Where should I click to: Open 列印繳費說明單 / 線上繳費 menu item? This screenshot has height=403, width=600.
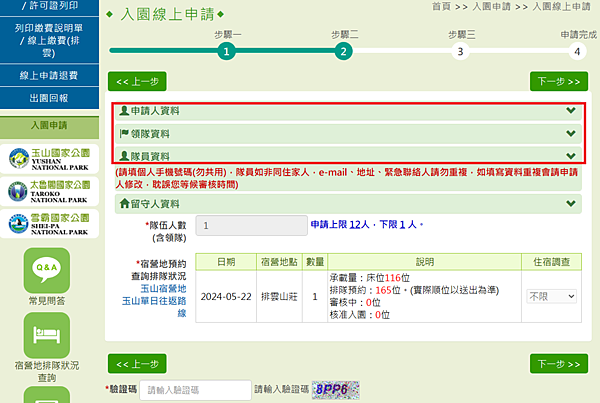coord(49,40)
